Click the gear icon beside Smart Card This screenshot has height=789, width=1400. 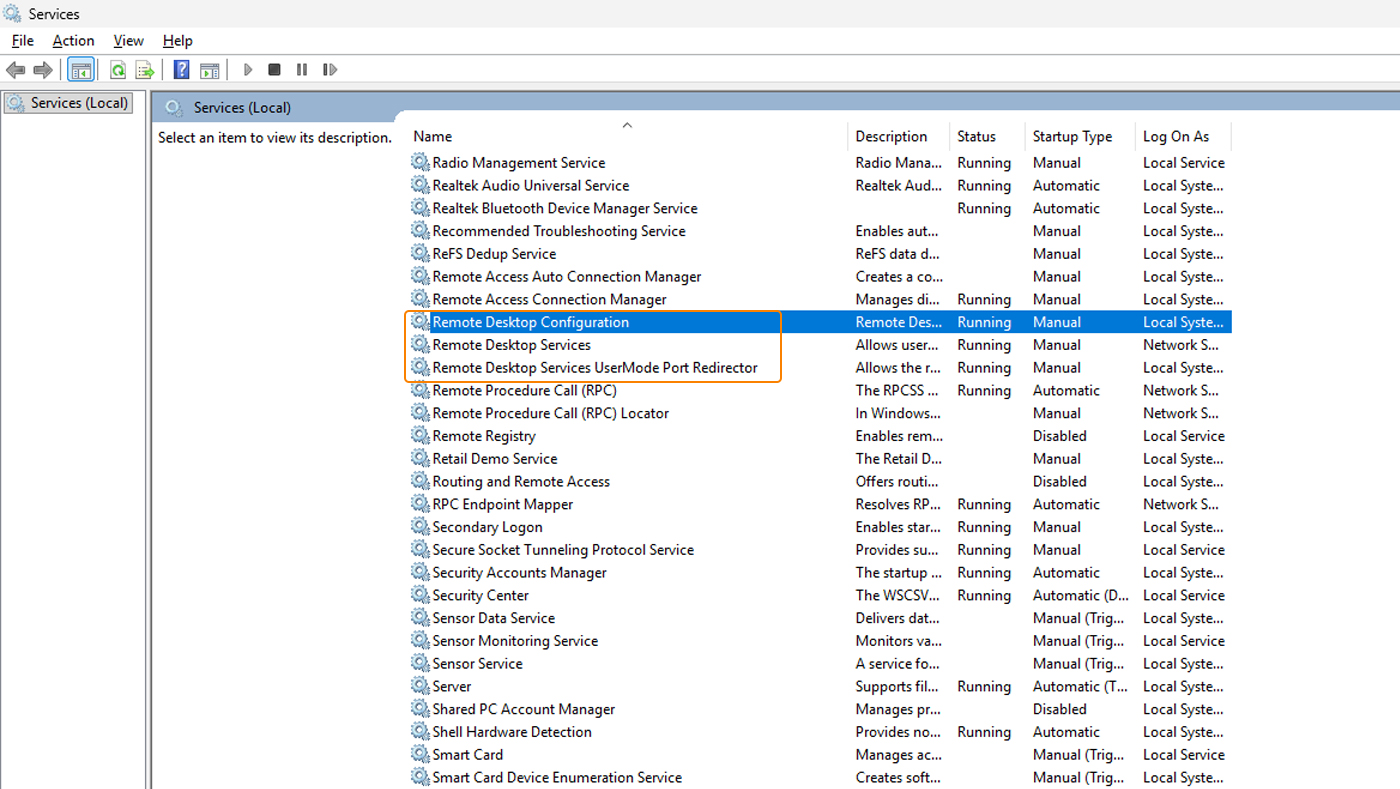click(420, 755)
